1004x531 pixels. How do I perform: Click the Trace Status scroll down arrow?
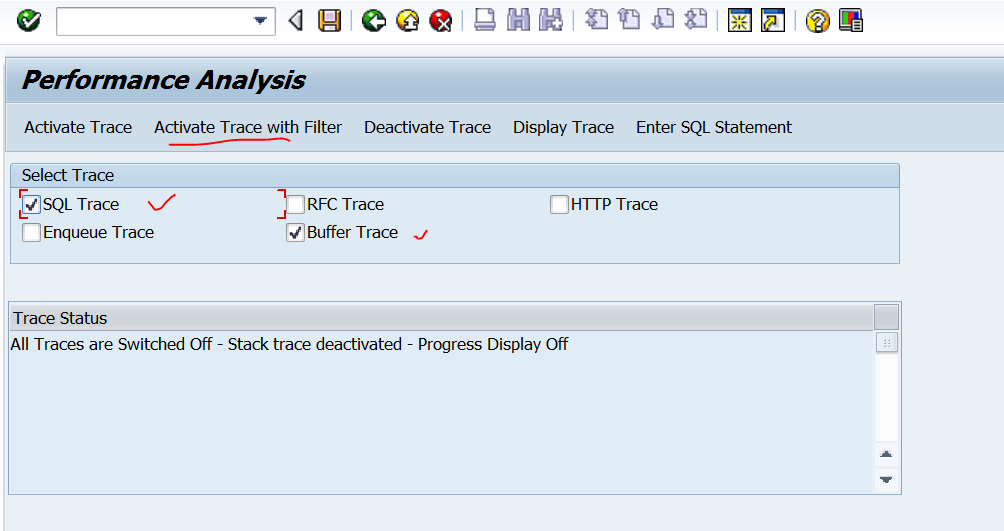pyautogui.click(x=886, y=479)
